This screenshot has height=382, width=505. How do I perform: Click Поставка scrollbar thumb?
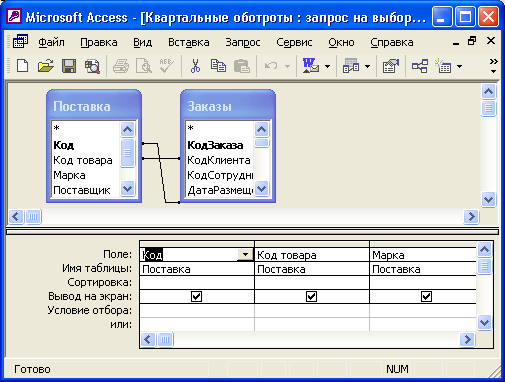(128, 153)
